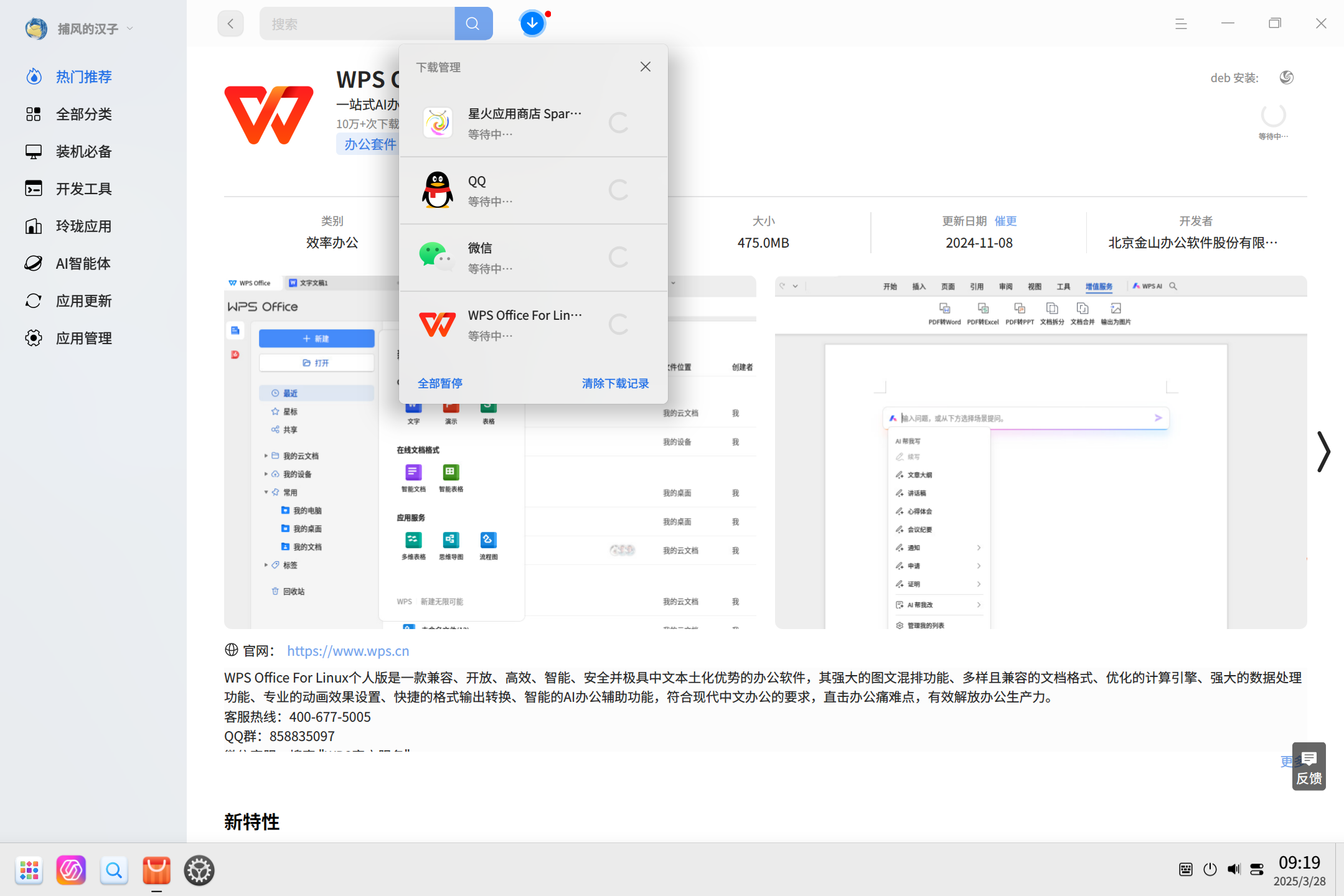This screenshot has height=896, width=1344.
Task: Clear history with 清除下载记录
Action: [615, 383]
